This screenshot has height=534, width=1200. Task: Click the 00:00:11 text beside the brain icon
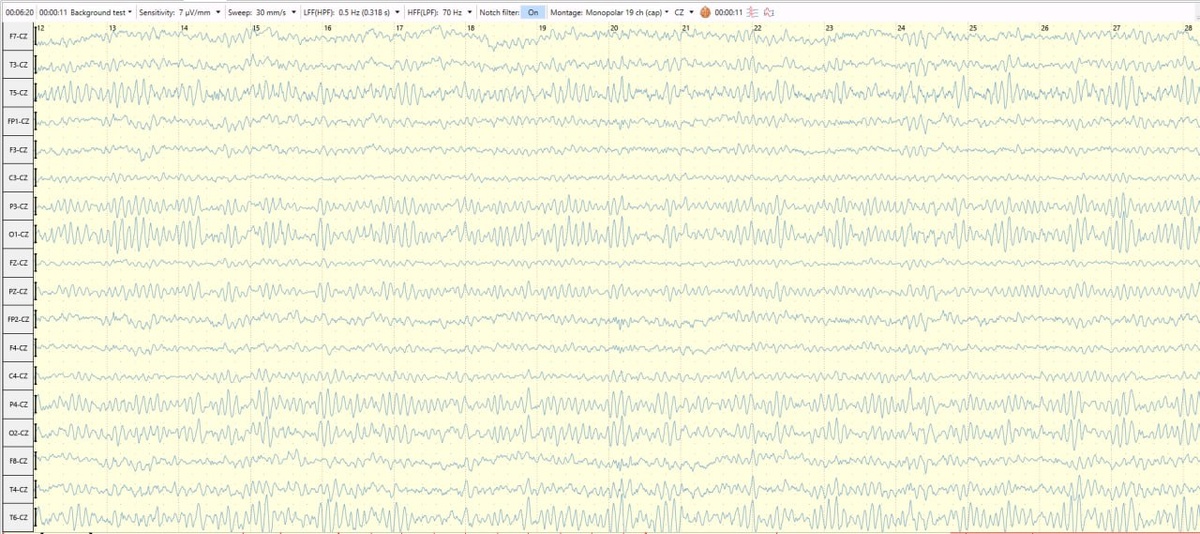pos(728,12)
